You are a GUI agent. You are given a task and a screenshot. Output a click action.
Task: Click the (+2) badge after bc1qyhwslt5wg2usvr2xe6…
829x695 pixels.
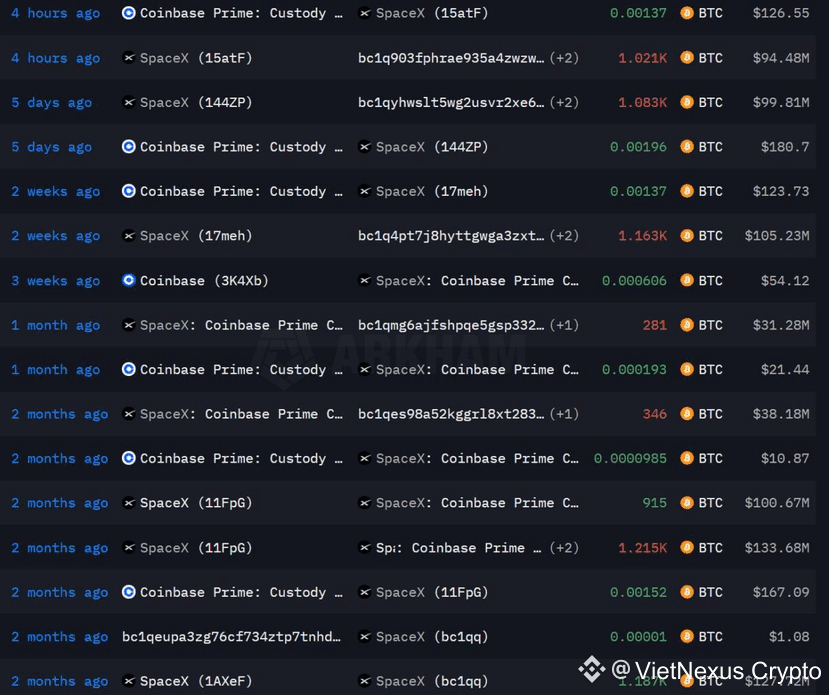click(564, 102)
